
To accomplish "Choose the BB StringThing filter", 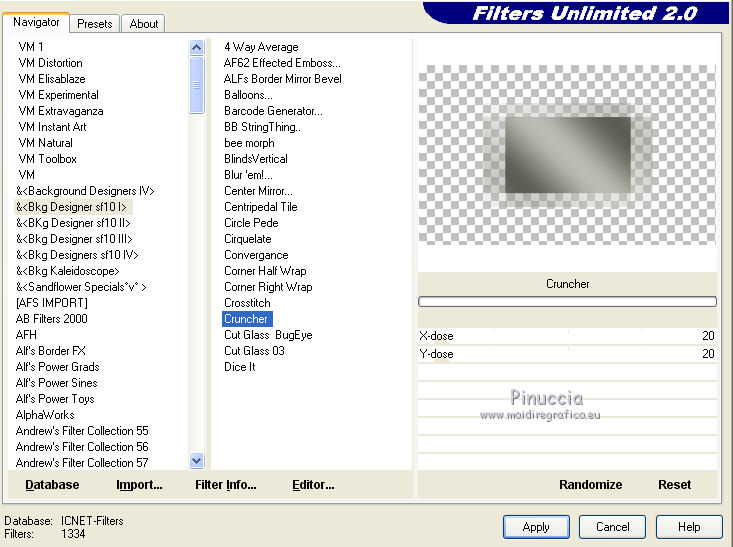I will (x=262, y=127).
